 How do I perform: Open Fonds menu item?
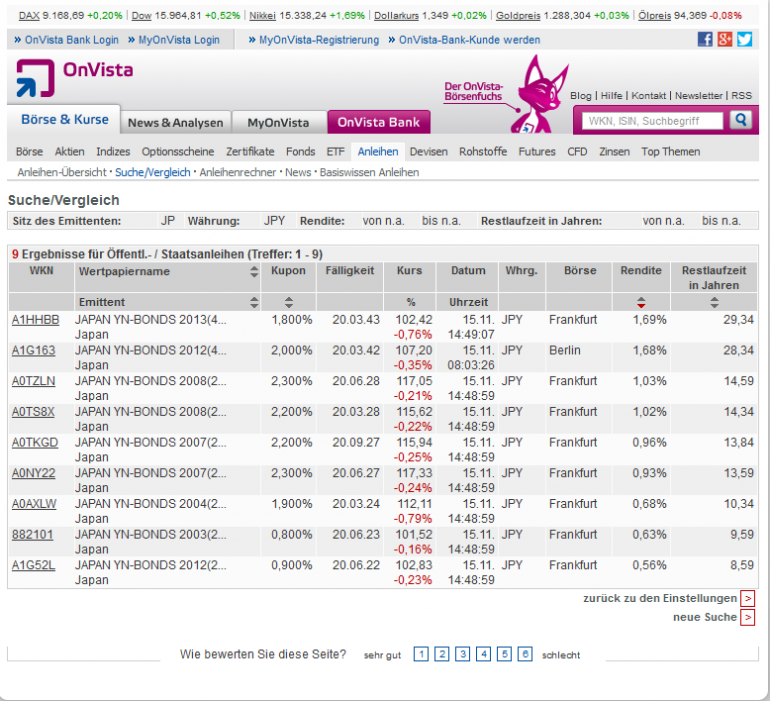[301, 152]
